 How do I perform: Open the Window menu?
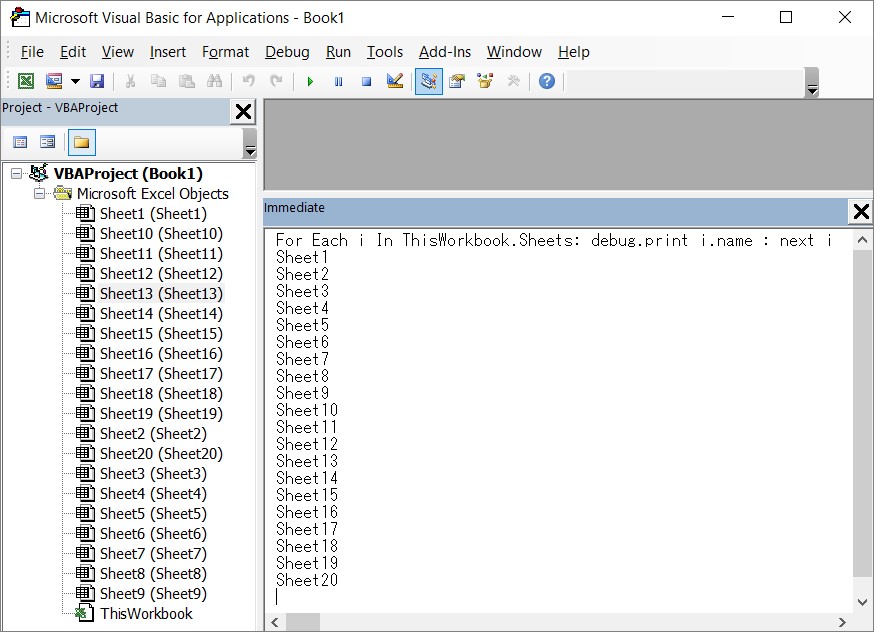tap(514, 52)
